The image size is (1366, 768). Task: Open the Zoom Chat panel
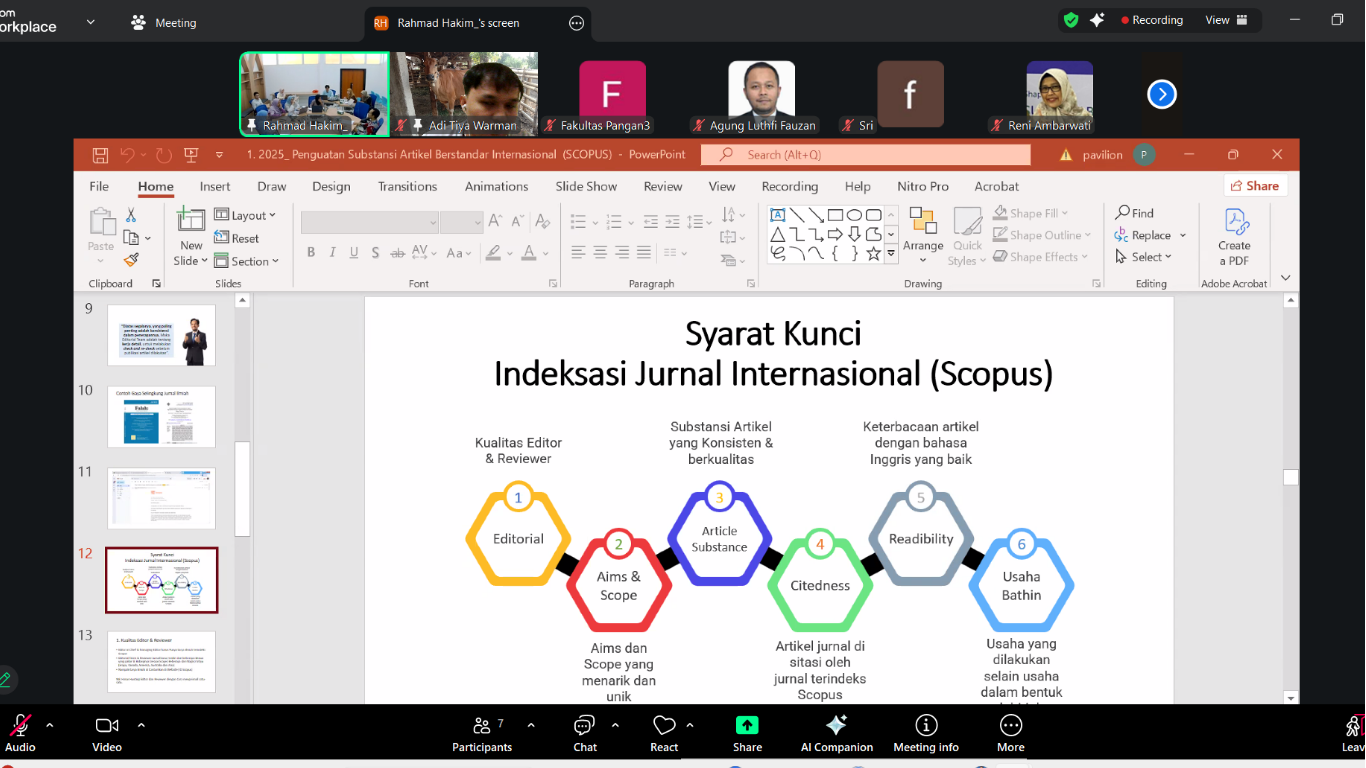click(x=585, y=732)
